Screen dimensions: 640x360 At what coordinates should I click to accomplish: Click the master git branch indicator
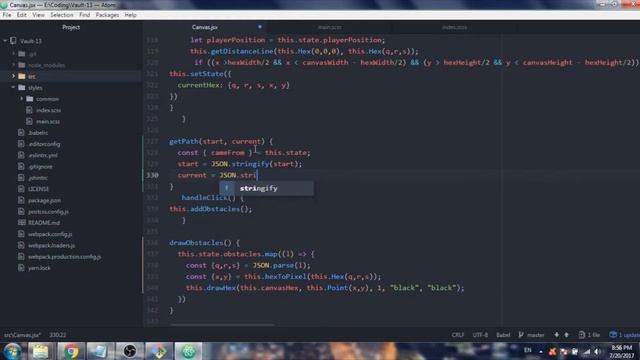click(531, 335)
